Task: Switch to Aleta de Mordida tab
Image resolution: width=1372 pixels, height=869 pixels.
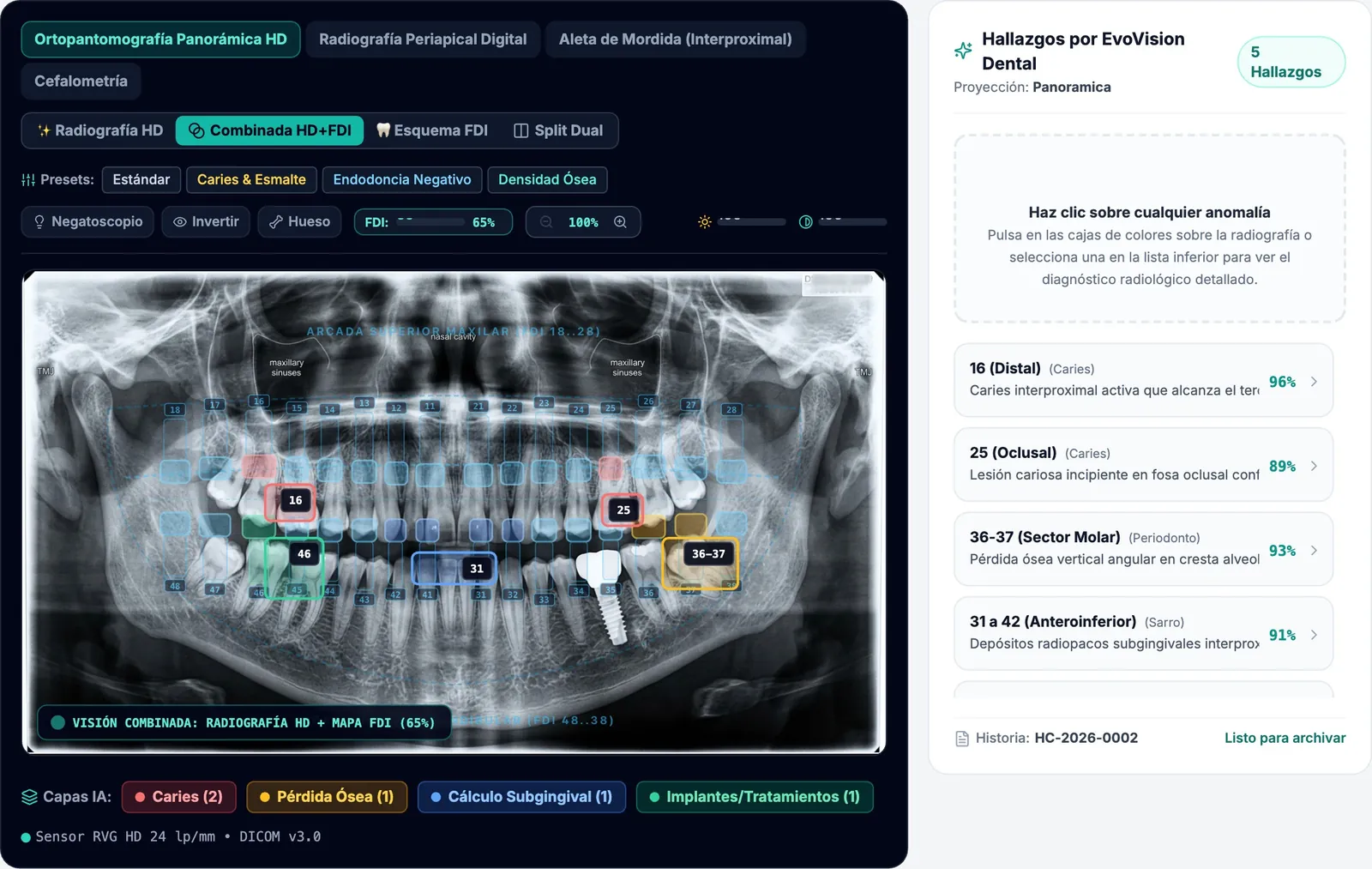Action: [x=676, y=39]
